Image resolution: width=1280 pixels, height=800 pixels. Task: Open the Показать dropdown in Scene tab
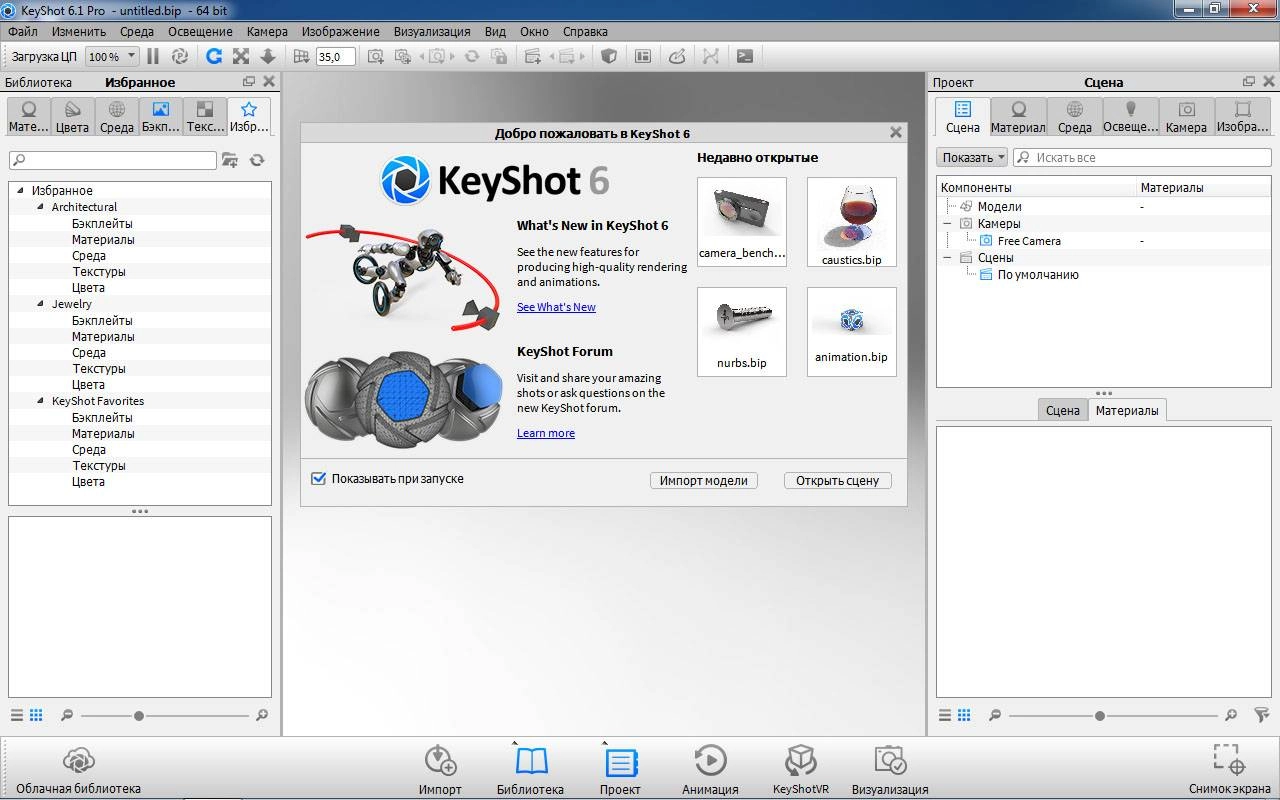pos(972,157)
